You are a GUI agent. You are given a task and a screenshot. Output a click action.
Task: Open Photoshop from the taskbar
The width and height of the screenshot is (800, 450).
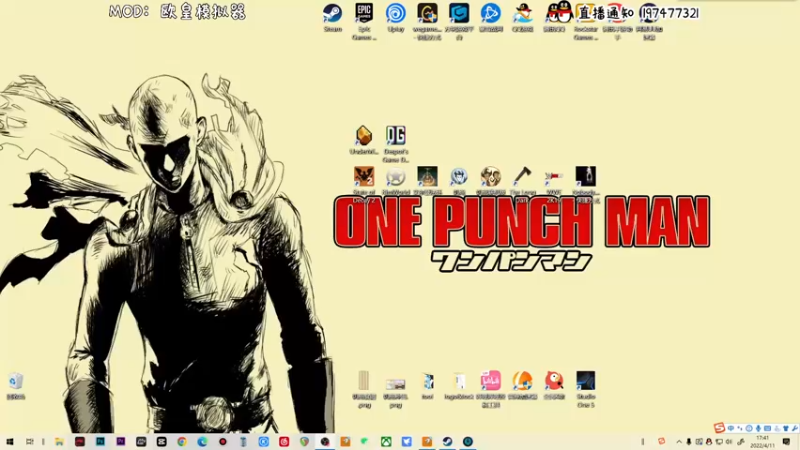[x=100, y=442]
